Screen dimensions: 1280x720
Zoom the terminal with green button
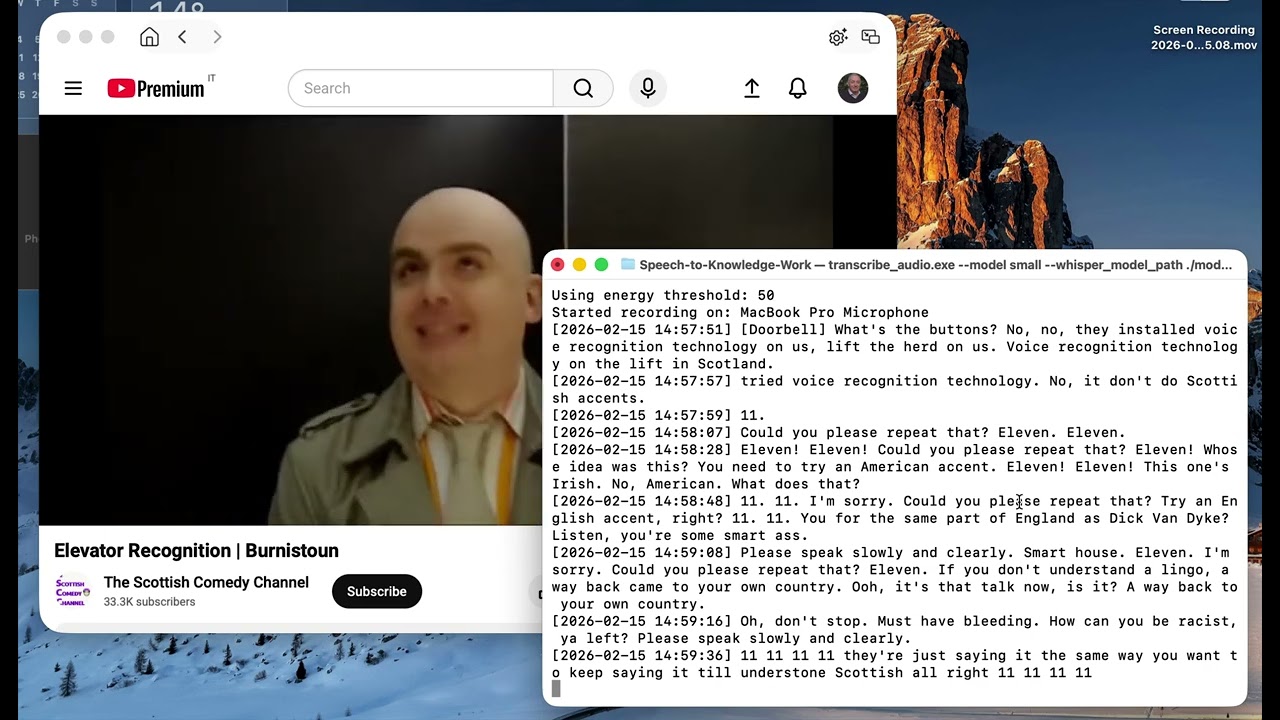click(602, 265)
